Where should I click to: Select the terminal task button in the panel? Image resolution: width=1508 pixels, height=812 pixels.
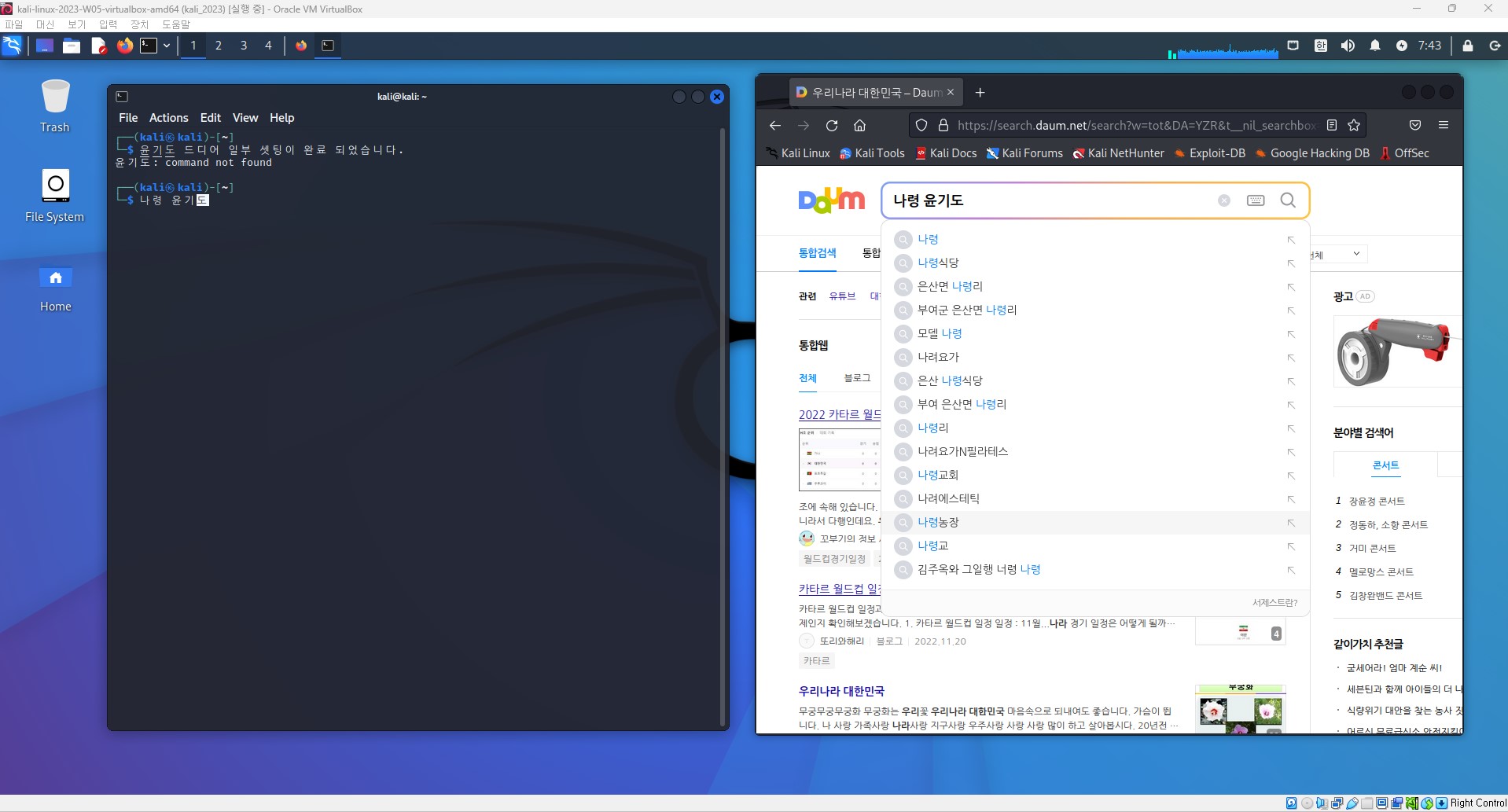coord(328,46)
